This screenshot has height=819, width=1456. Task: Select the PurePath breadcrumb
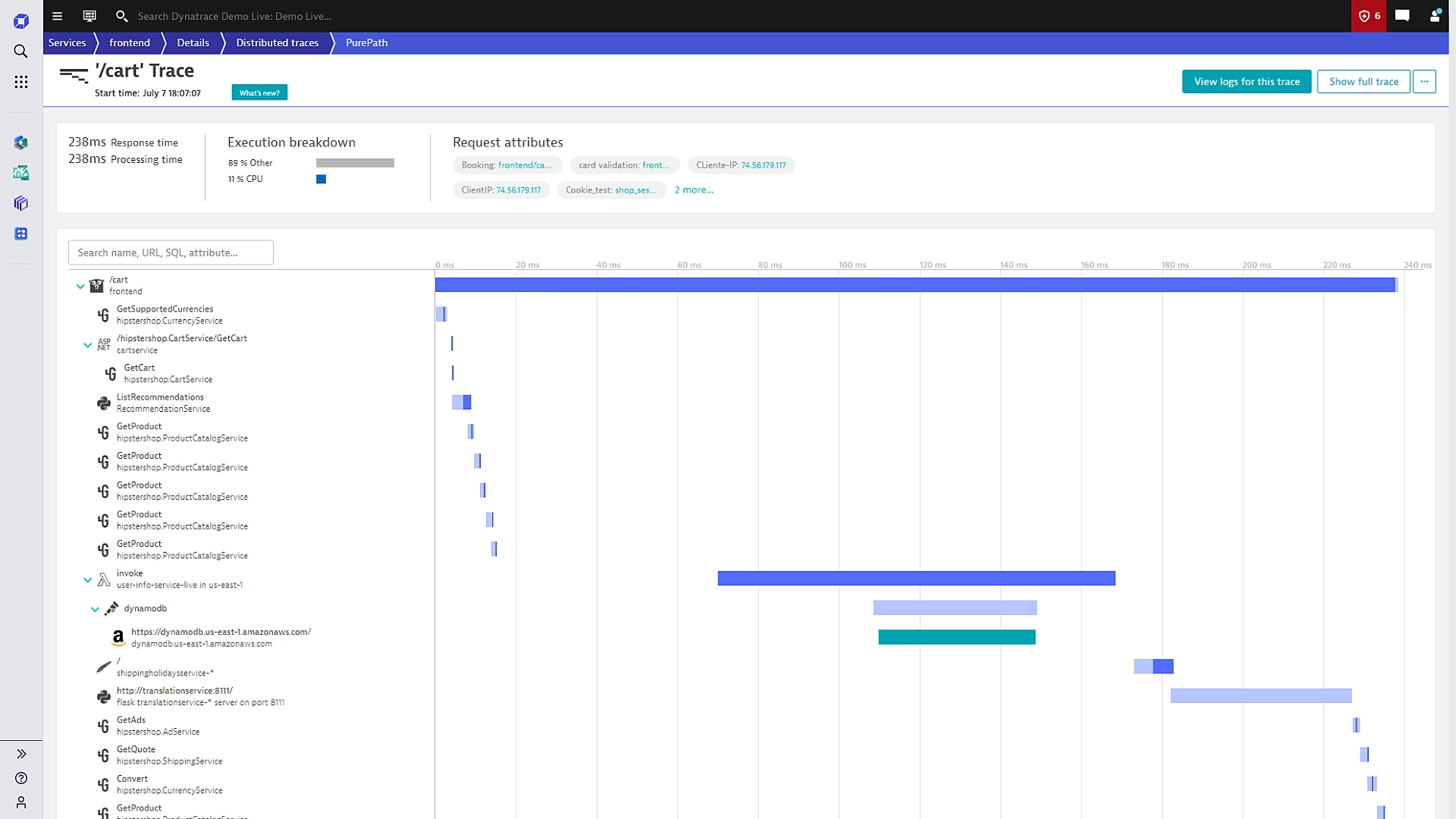pyautogui.click(x=366, y=42)
